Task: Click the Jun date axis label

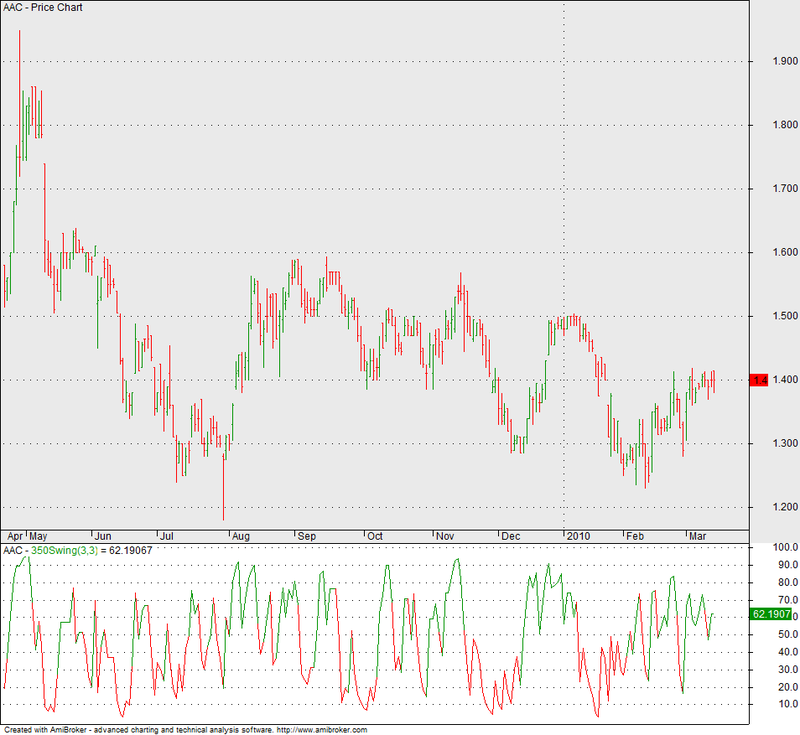Action: coord(103,536)
